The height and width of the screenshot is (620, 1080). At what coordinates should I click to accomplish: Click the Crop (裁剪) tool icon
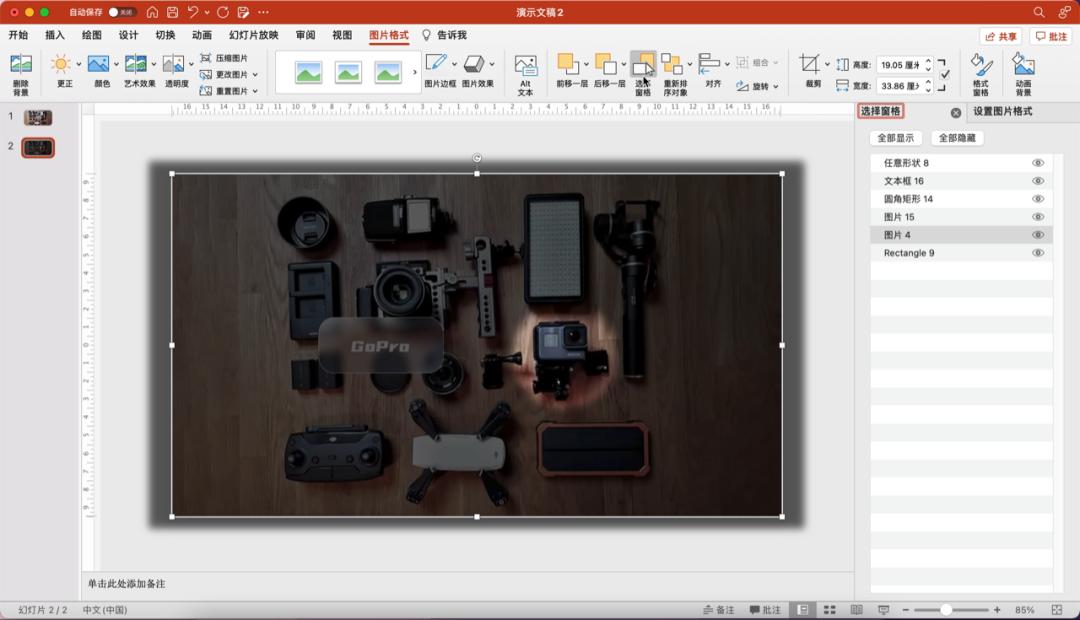(x=810, y=65)
